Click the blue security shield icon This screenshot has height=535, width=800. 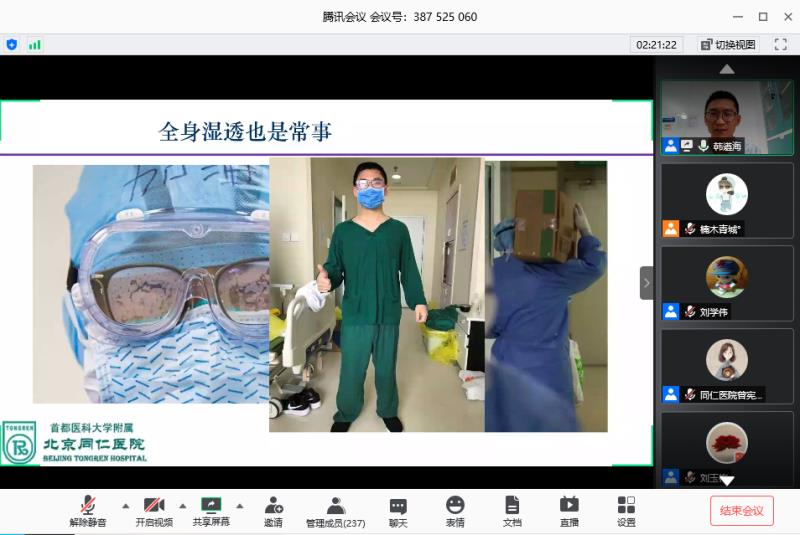point(12,45)
